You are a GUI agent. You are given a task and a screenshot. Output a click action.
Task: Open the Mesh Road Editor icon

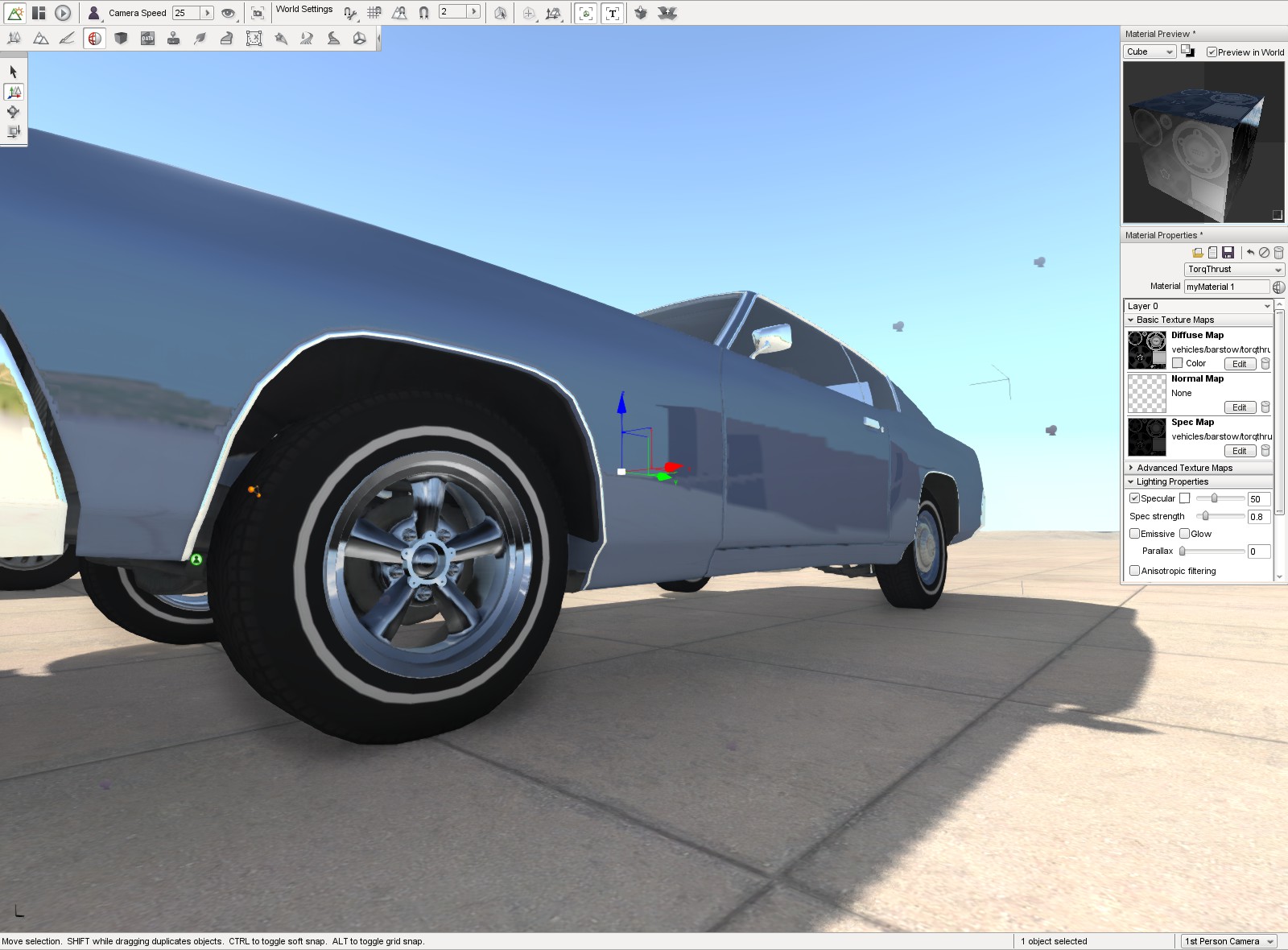(x=227, y=38)
